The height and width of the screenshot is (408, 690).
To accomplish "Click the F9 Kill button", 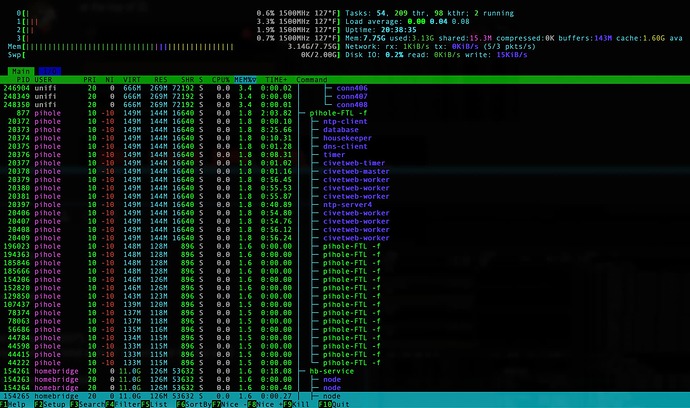I will click(x=296, y=404).
